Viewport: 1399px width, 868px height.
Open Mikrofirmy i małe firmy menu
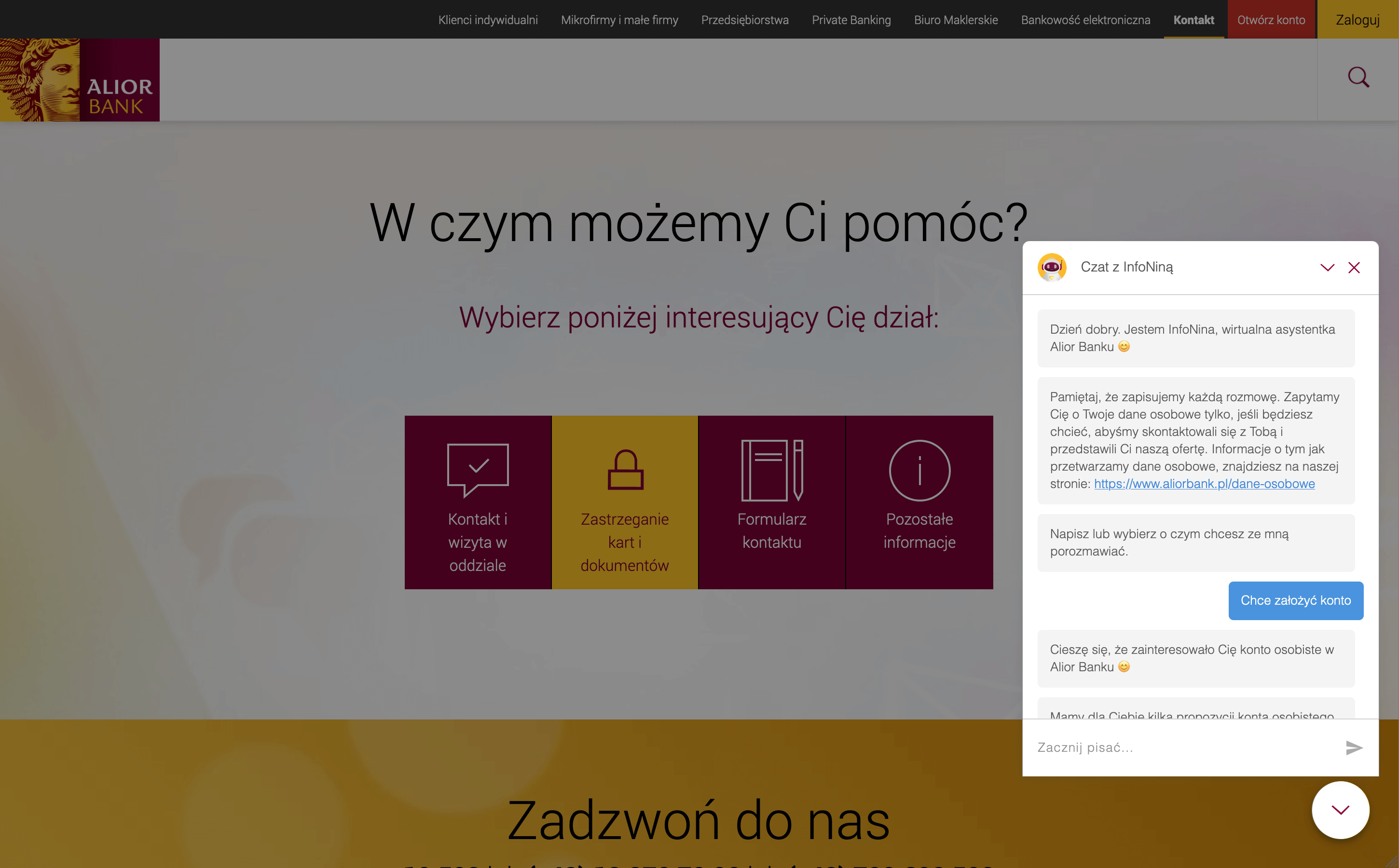tap(619, 20)
